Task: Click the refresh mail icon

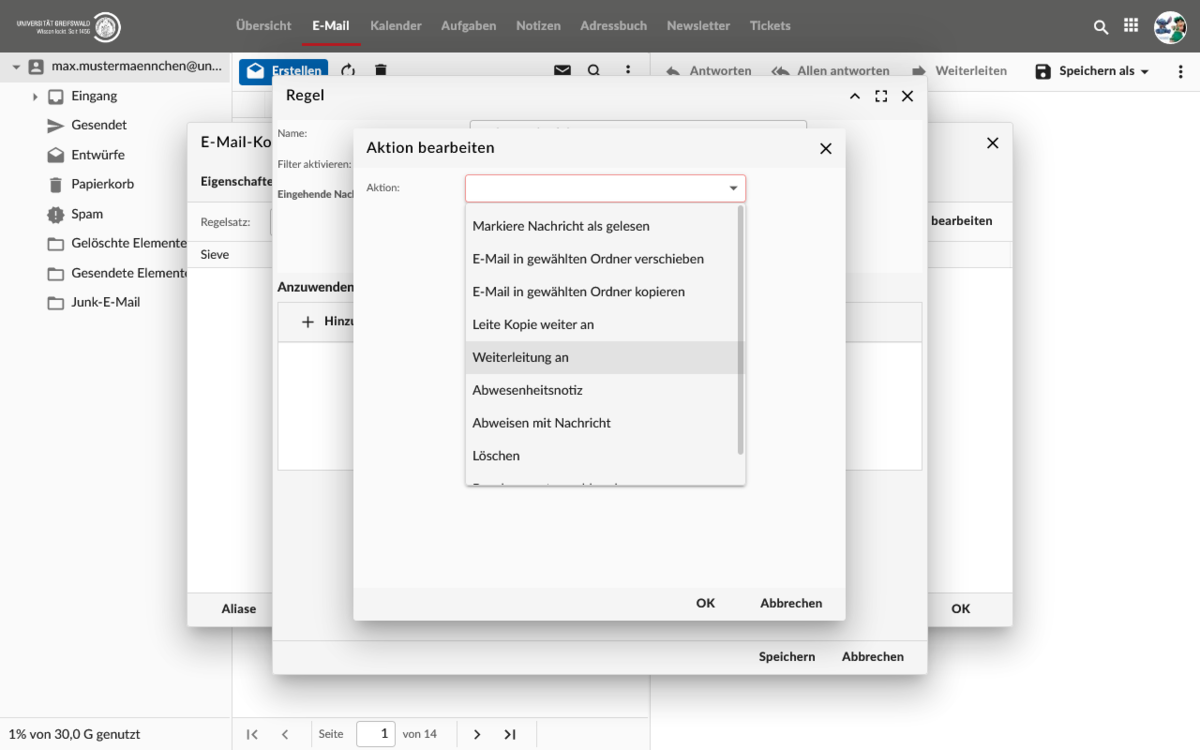Action: click(348, 71)
